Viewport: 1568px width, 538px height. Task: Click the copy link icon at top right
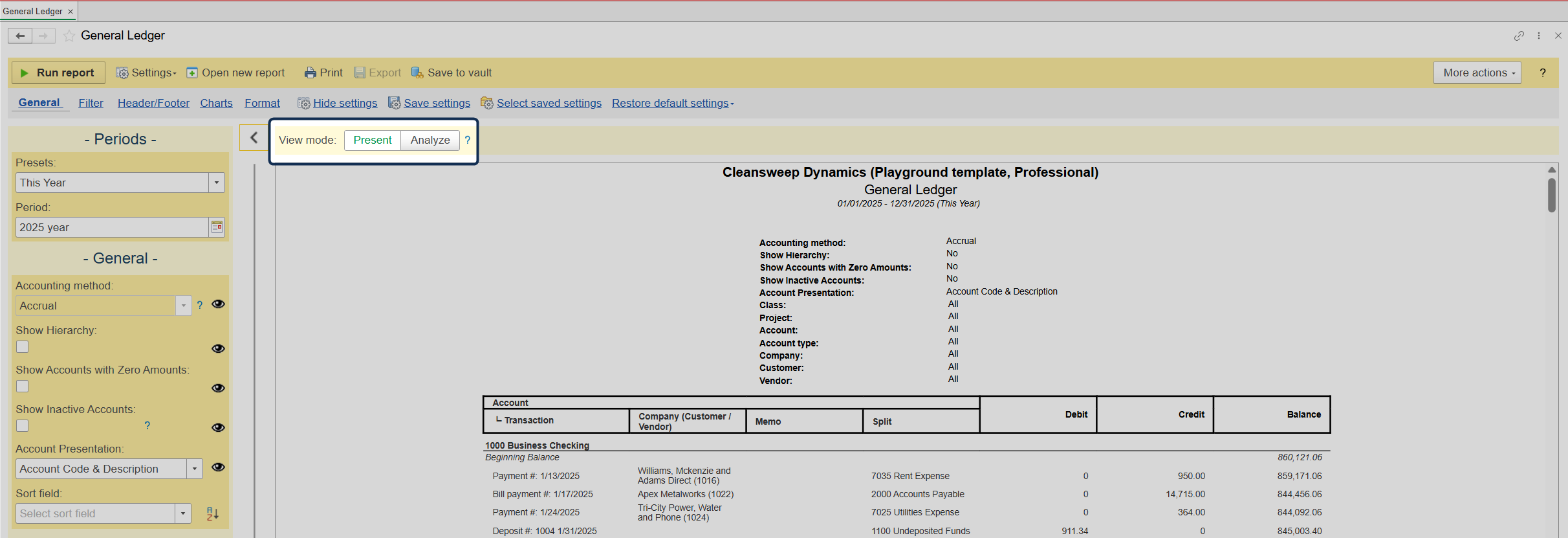pos(1519,36)
